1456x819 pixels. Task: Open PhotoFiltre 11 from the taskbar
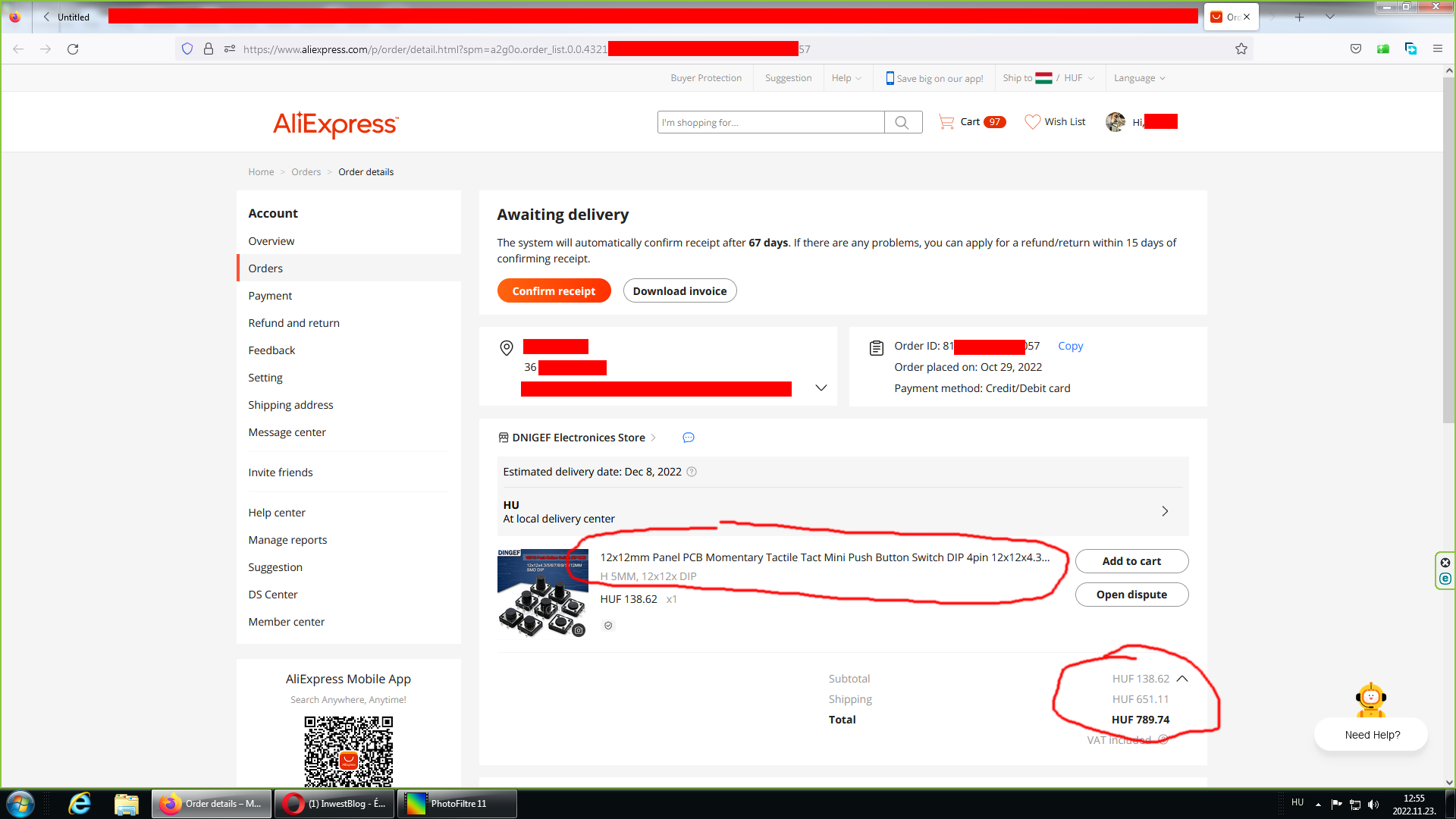point(457,804)
